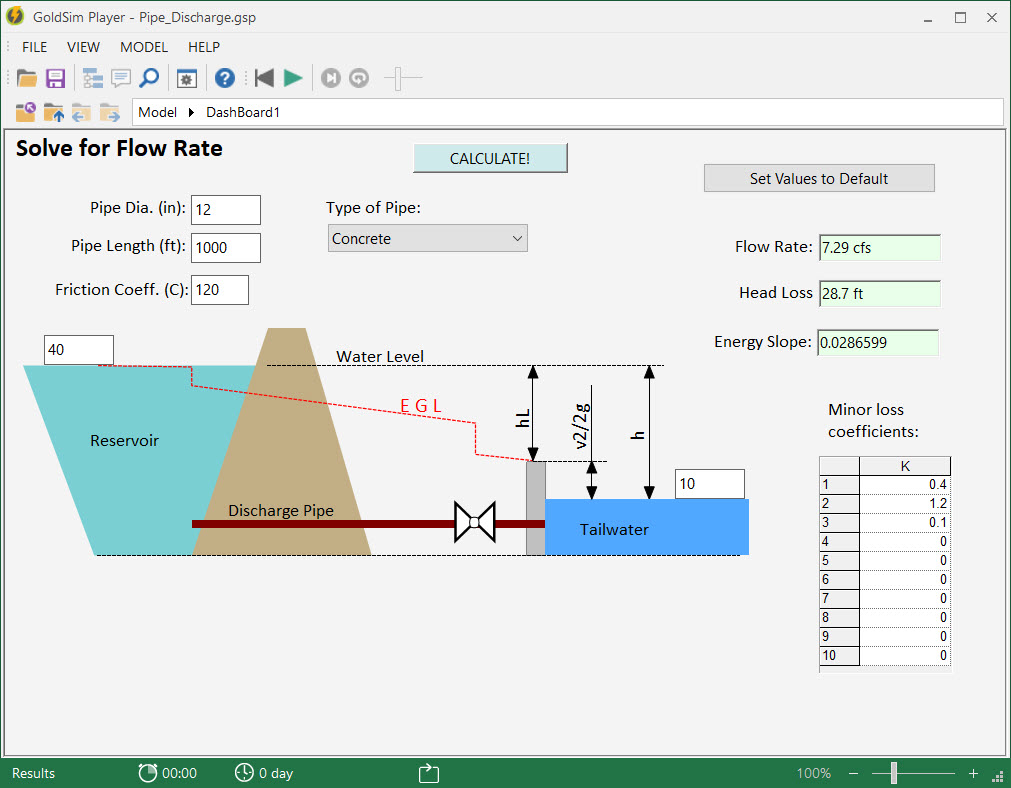1011x788 pixels.
Task: Click the Flow Rate result box
Action: coord(879,248)
